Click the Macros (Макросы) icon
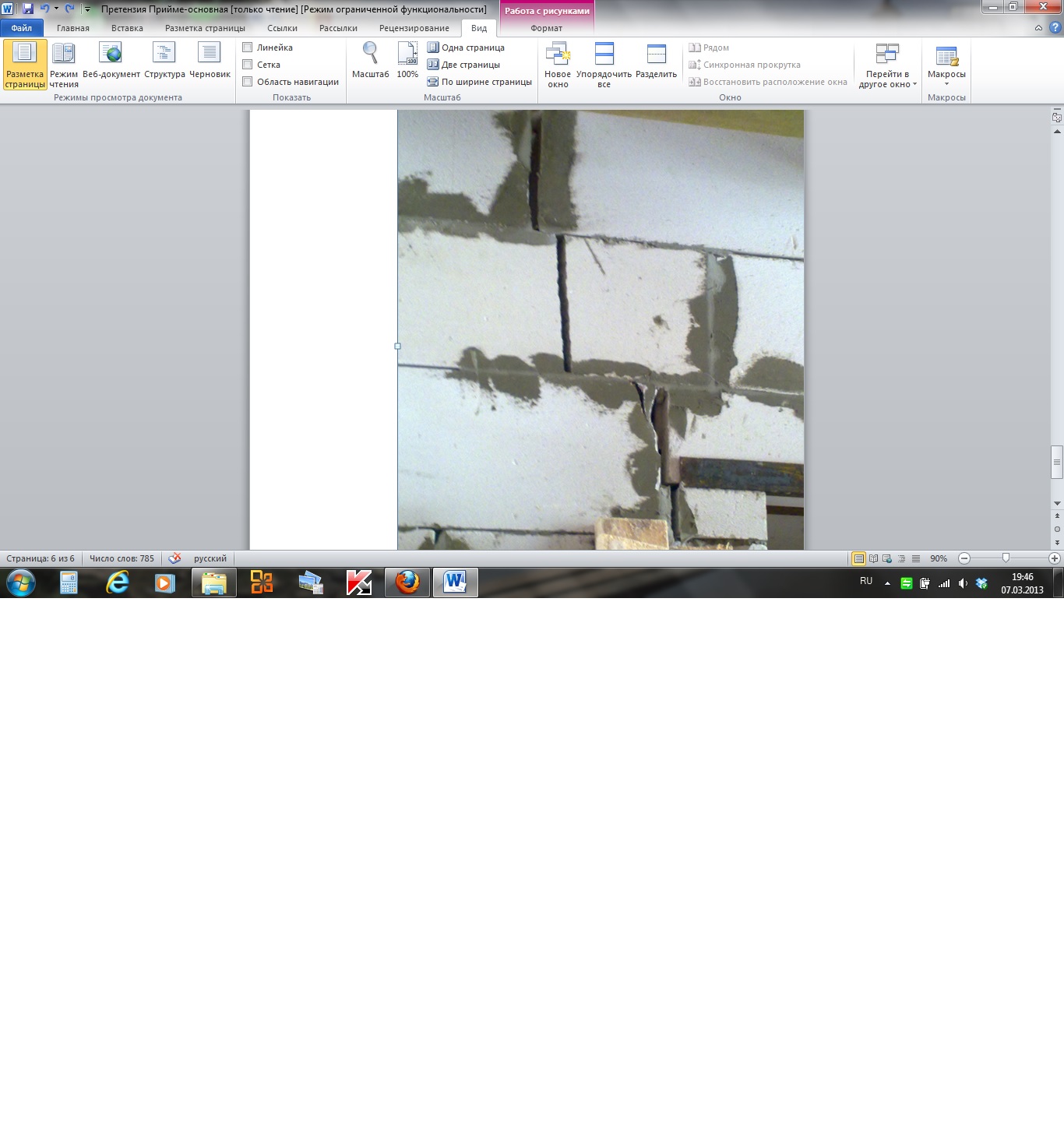 946,58
